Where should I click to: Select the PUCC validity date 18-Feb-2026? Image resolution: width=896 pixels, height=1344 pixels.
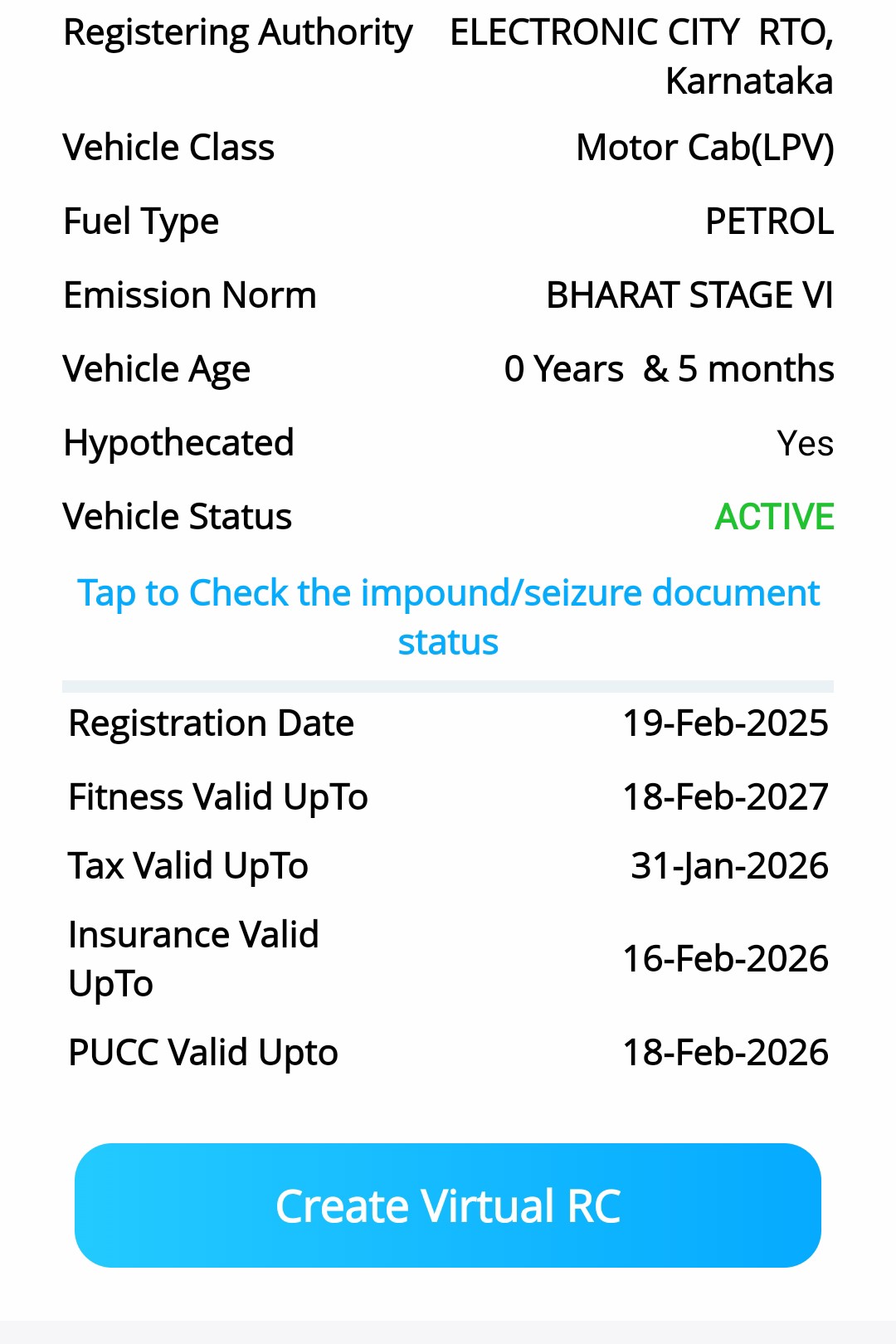tap(725, 1053)
